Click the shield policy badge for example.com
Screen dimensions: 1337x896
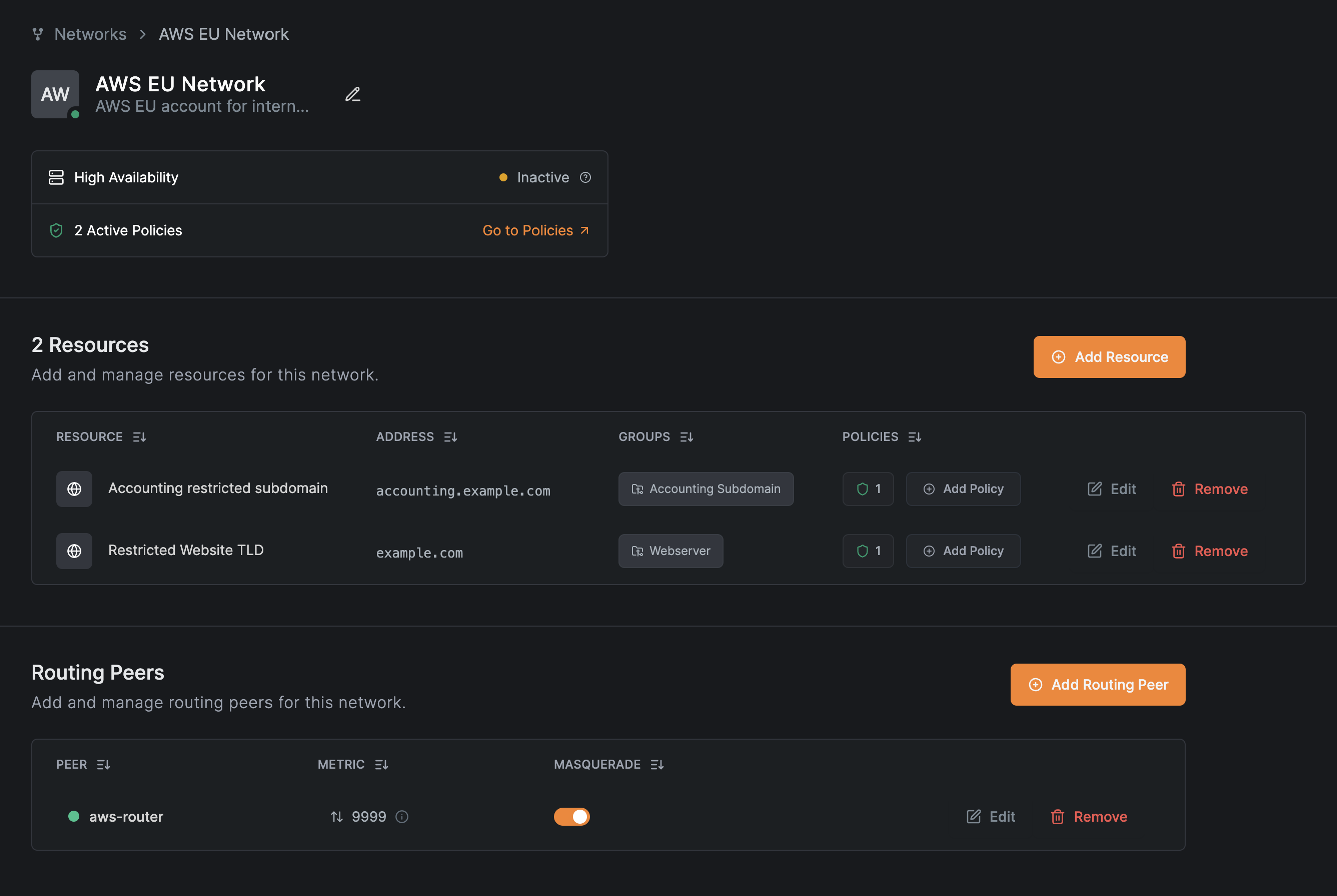pyautogui.click(x=867, y=551)
